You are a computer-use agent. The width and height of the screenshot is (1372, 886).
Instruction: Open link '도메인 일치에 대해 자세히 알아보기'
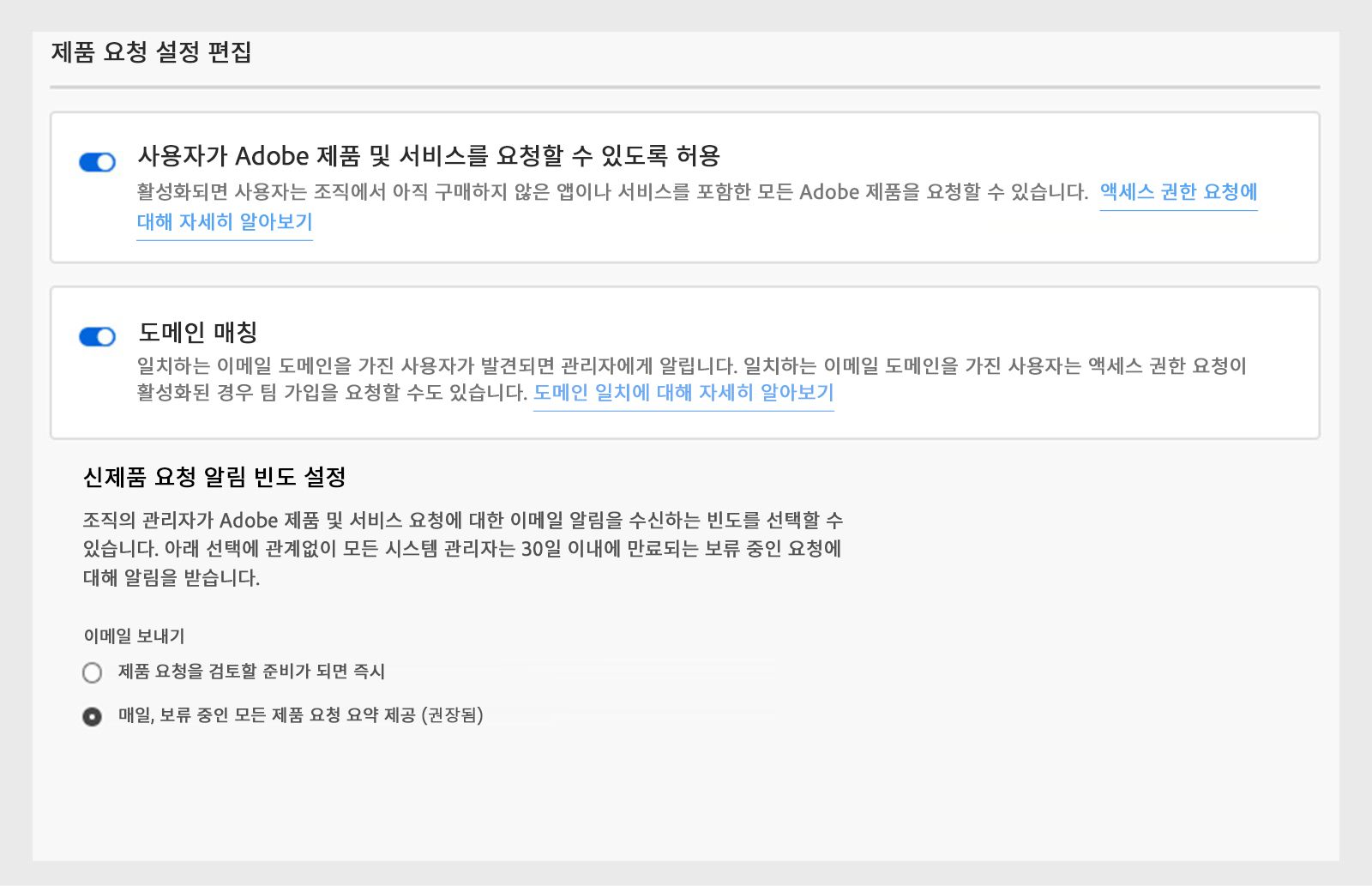(683, 393)
